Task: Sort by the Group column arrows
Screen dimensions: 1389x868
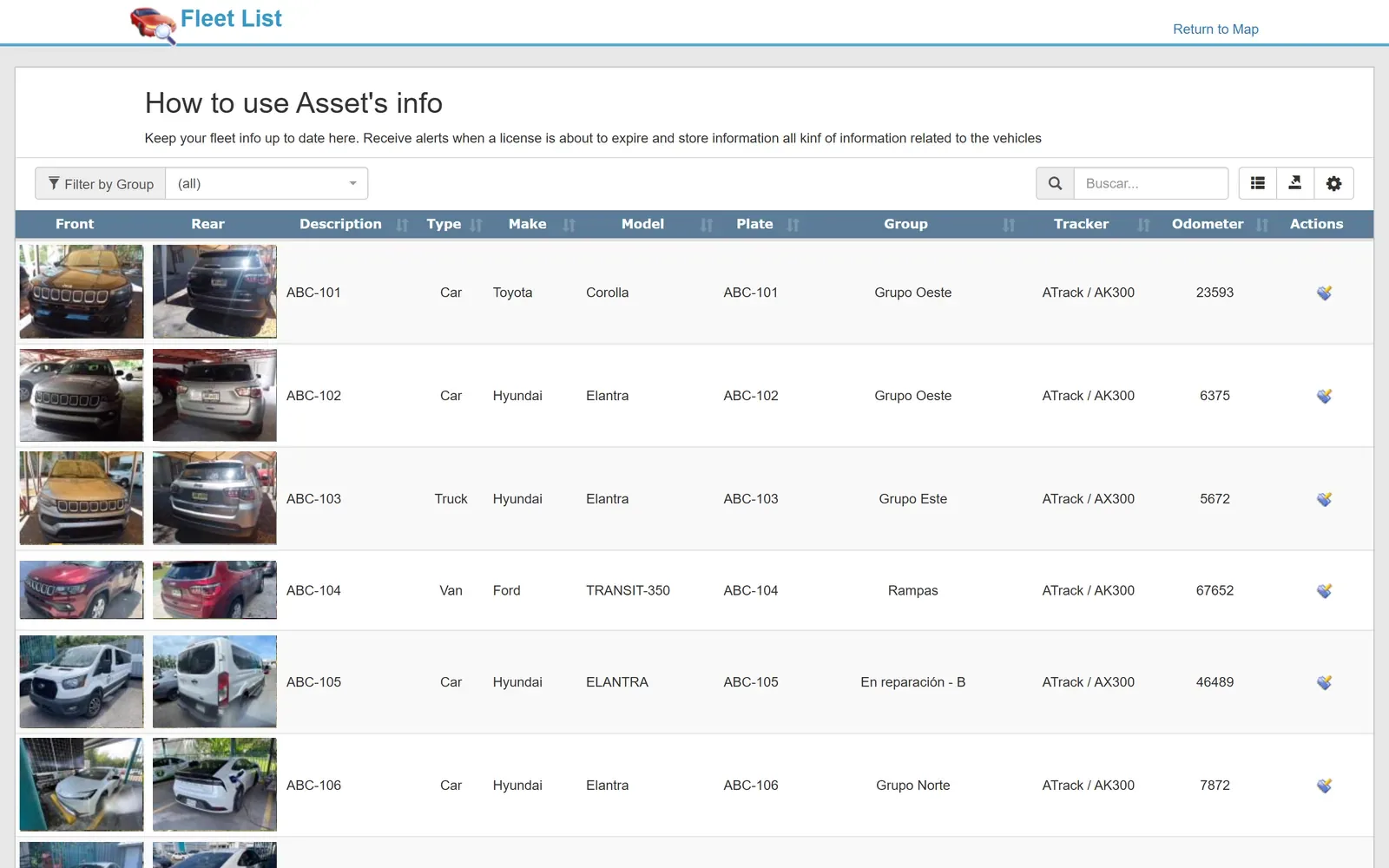Action: 1009,225
